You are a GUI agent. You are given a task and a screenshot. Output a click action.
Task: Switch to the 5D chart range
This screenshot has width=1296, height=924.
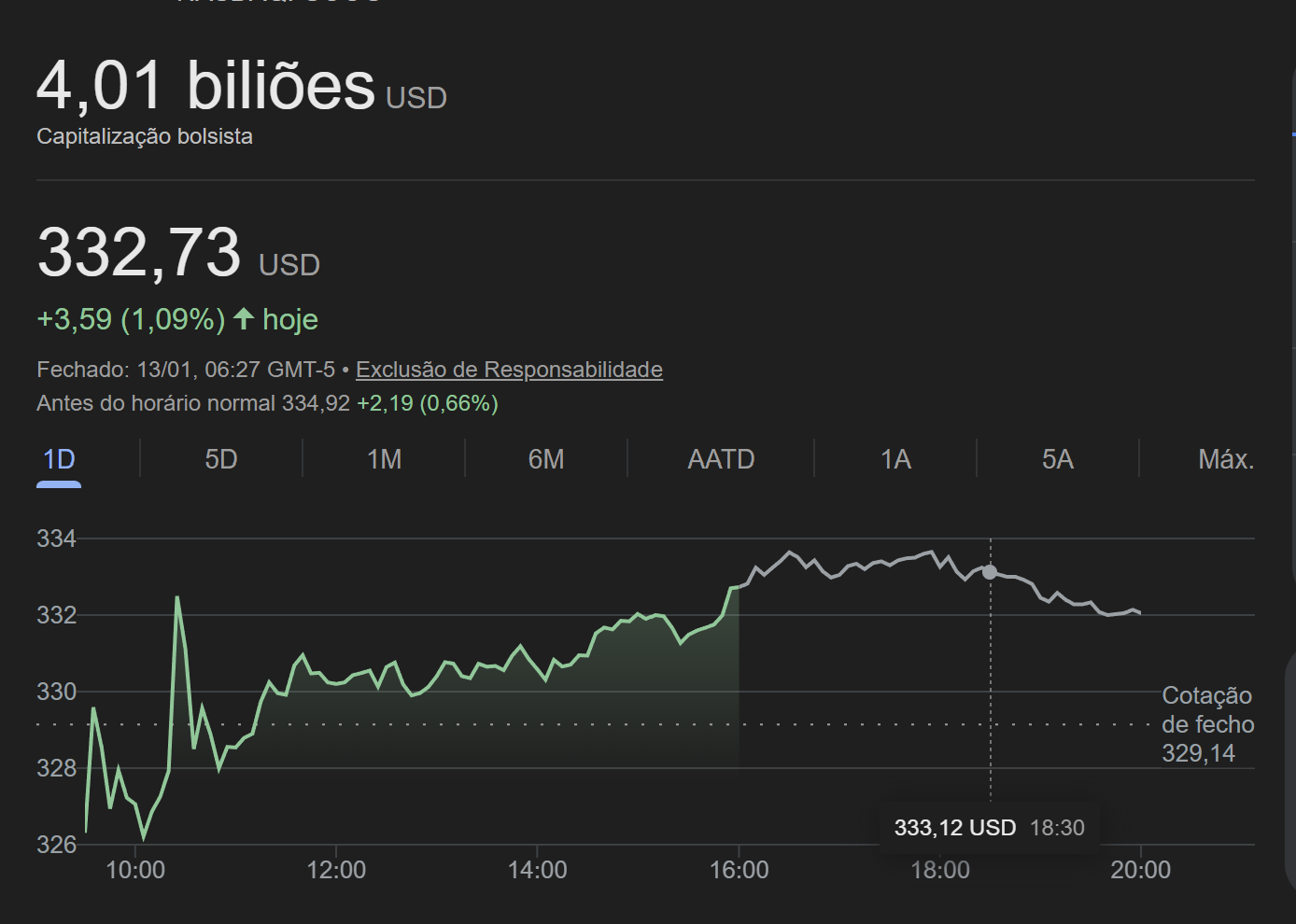click(221, 459)
